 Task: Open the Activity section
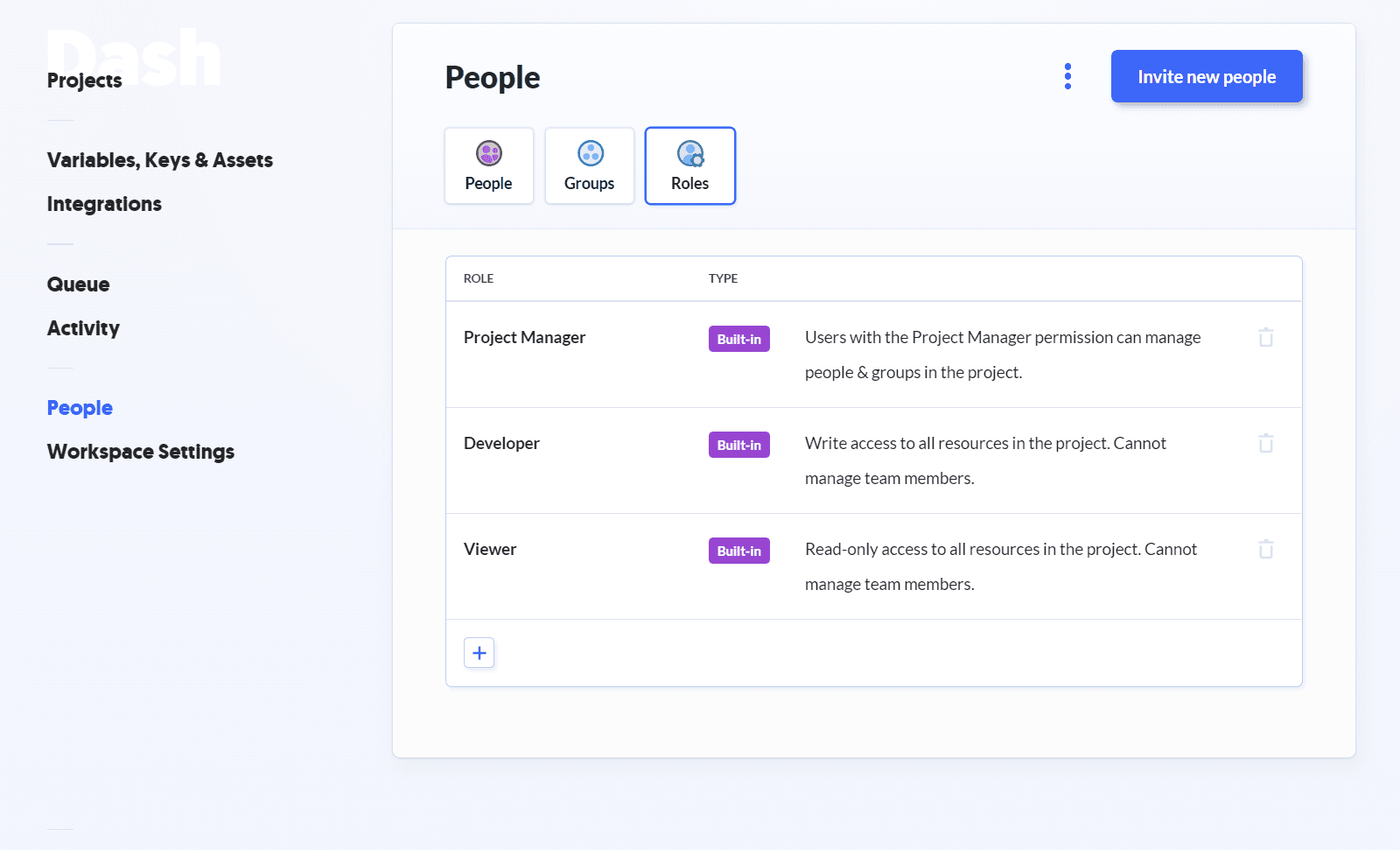(x=83, y=328)
